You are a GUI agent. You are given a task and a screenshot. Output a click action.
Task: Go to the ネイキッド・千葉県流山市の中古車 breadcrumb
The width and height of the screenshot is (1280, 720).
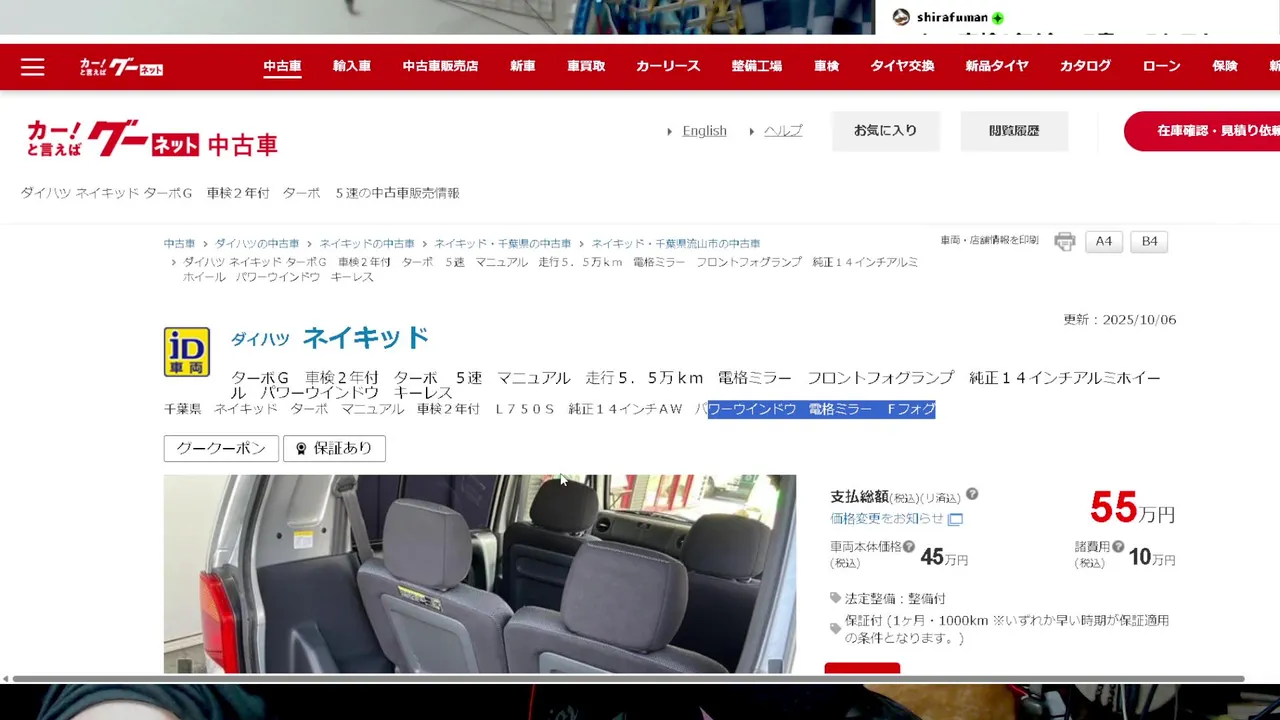coord(676,244)
